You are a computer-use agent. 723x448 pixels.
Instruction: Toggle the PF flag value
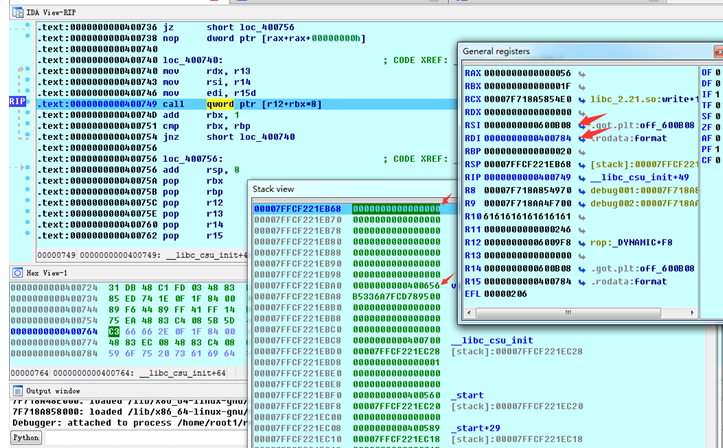717,149
